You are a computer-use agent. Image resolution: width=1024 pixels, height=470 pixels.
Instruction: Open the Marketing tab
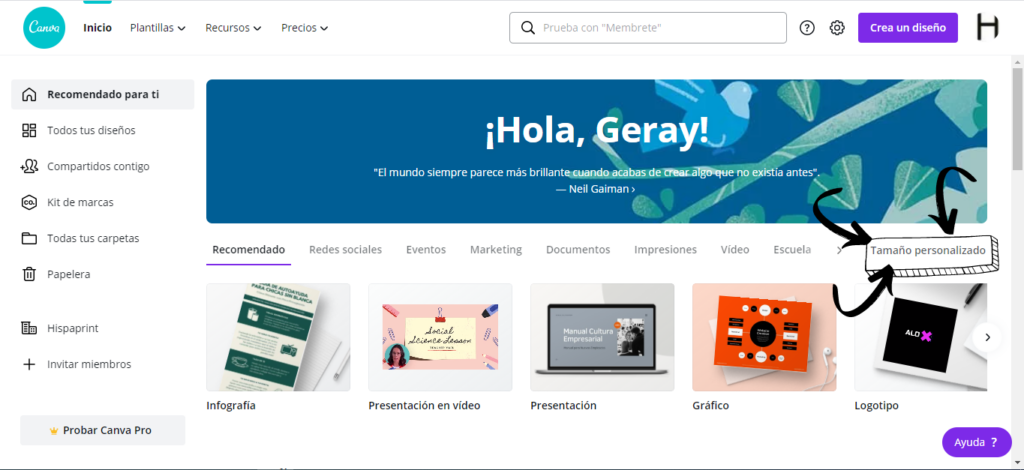[496, 250]
